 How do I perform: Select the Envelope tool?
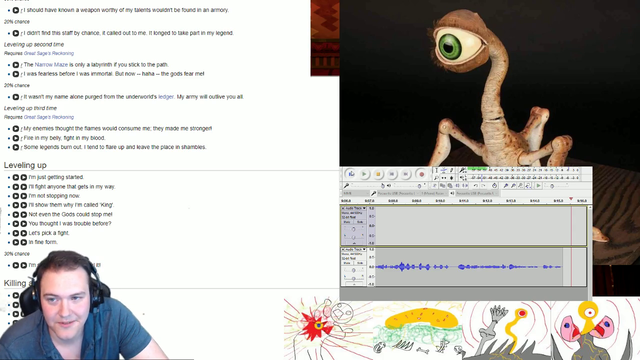[x=444, y=171]
